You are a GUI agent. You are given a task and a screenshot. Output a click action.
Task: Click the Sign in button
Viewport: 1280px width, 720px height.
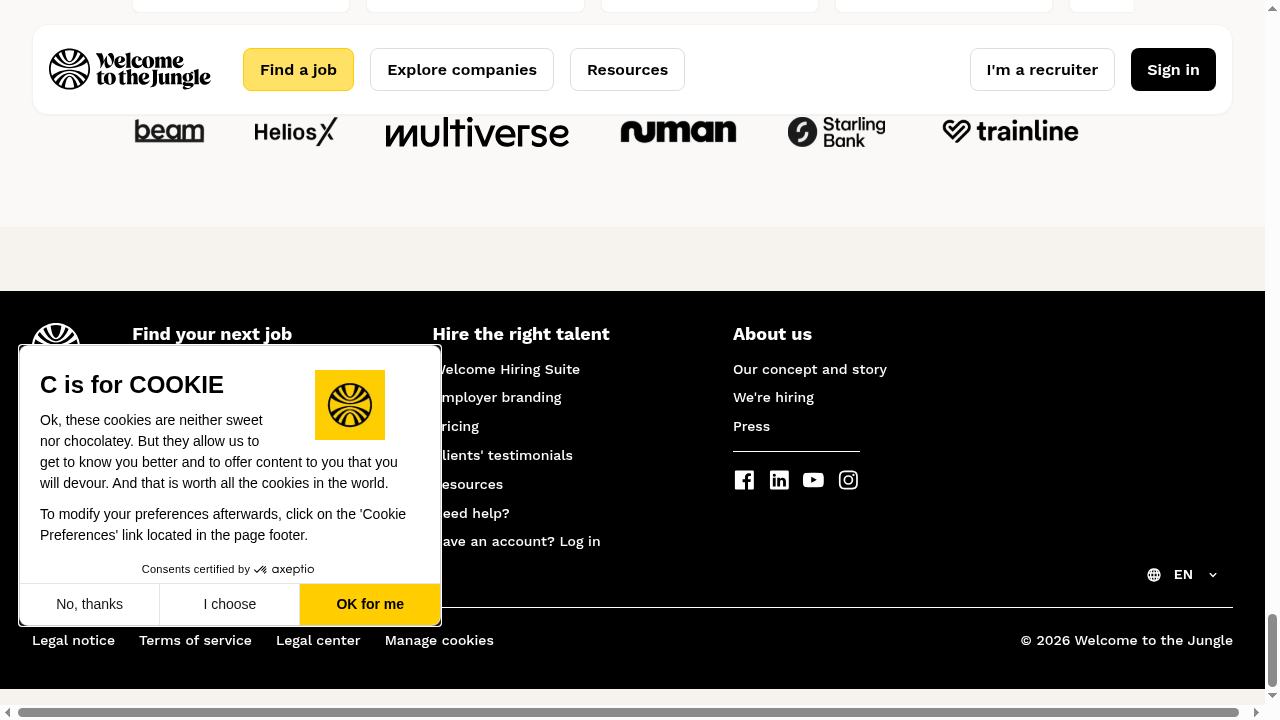[1173, 70]
